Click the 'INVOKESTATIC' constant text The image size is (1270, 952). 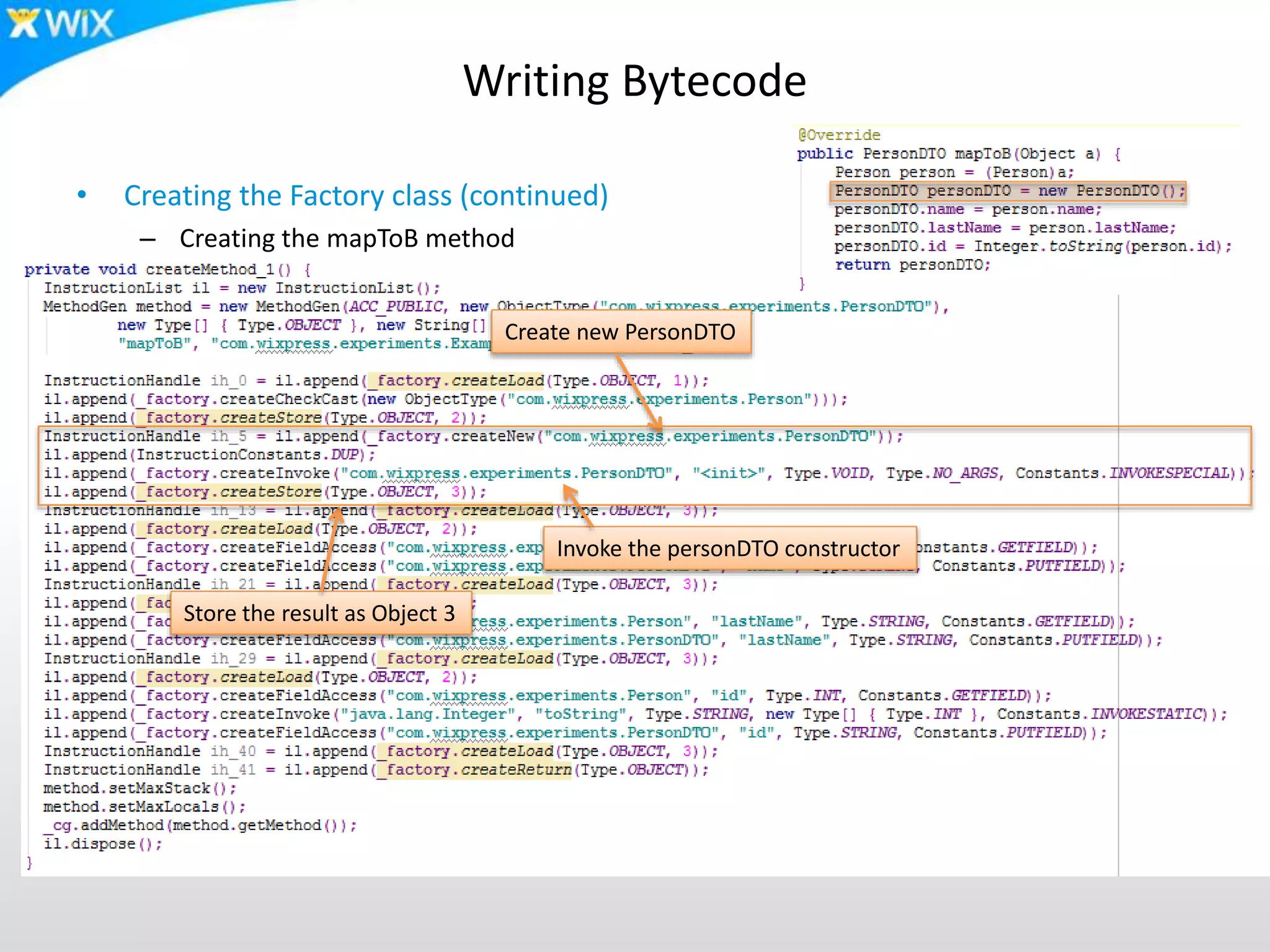click(x=1146, y=714)
